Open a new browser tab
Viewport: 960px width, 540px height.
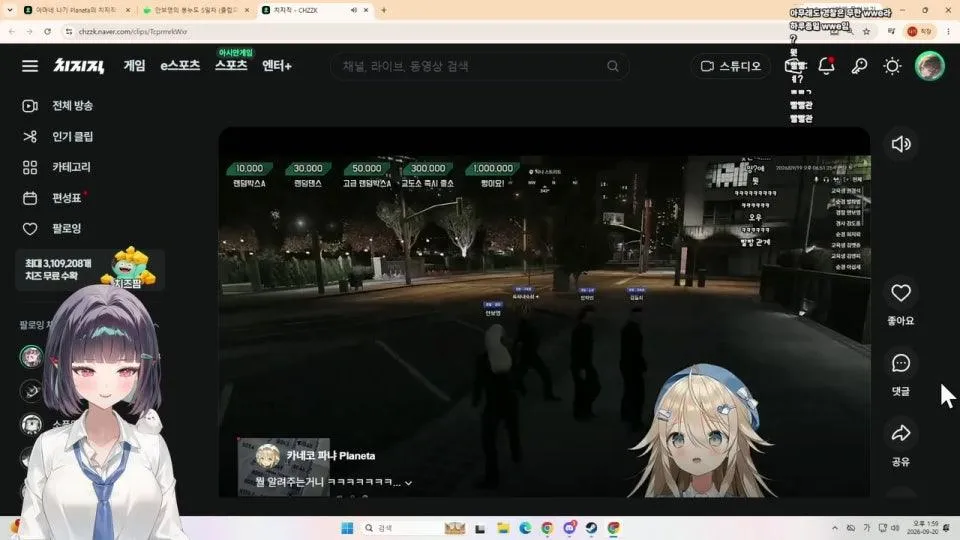384,10
